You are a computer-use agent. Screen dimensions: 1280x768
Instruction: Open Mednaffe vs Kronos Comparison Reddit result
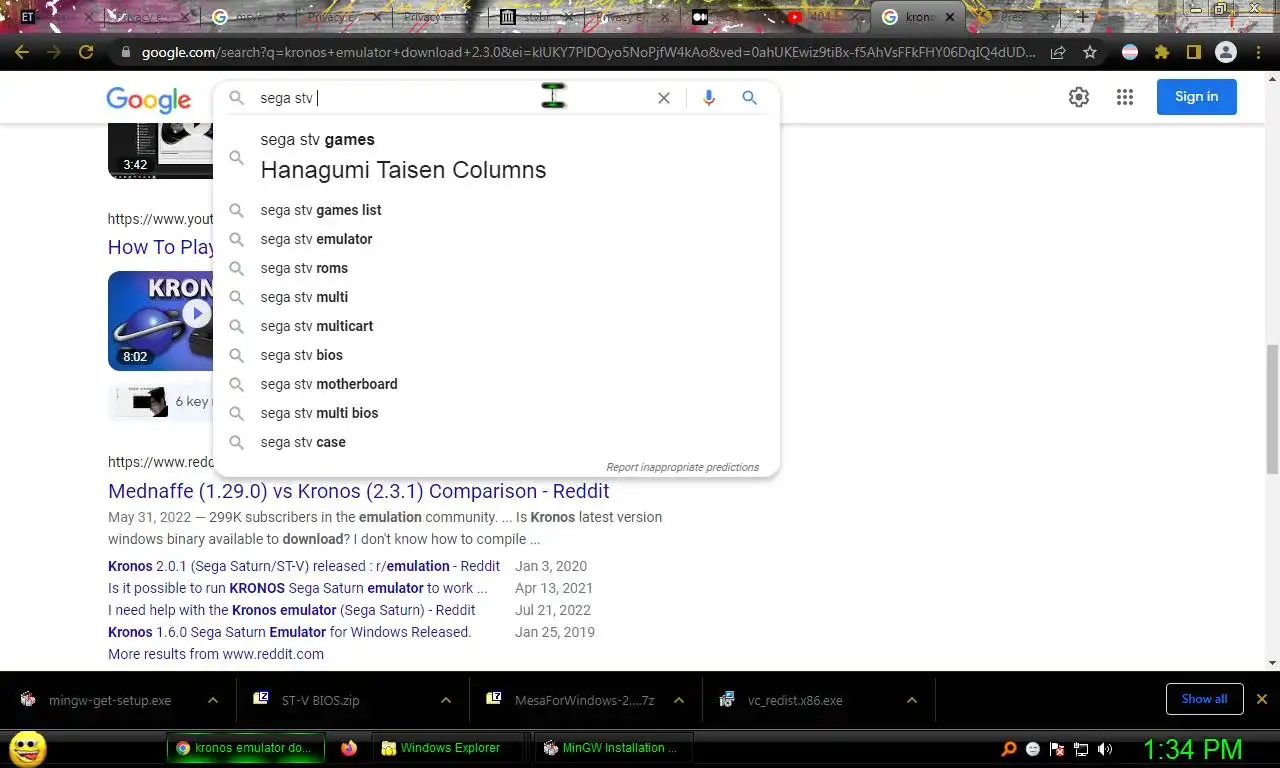tap(358, 491)
